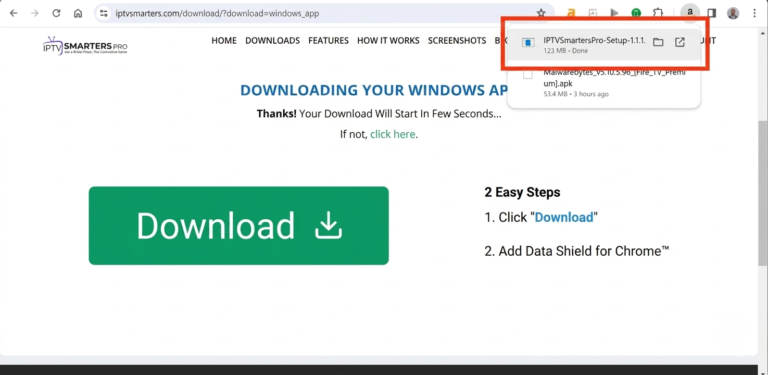Click '2. Add Data Shield for Chrome' text

(577, 251)
